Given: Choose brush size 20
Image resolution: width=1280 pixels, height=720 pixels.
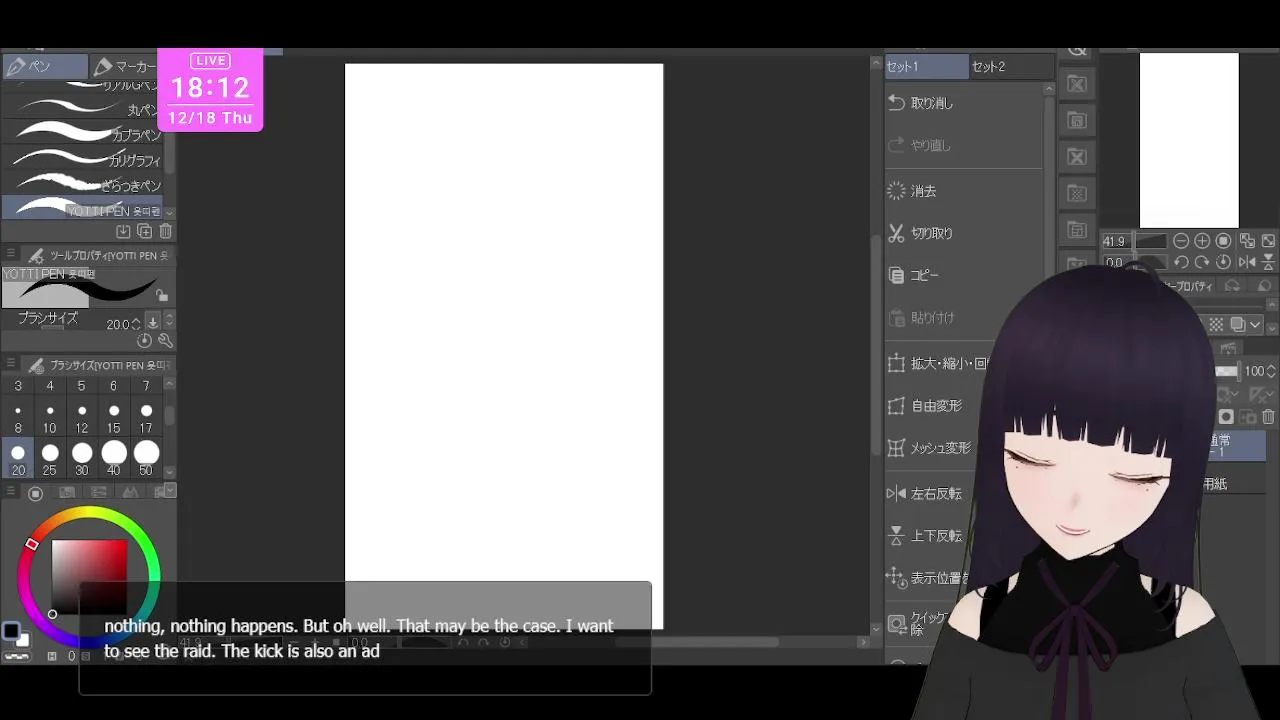Looking at the screenshot, I should coord(18,459).
